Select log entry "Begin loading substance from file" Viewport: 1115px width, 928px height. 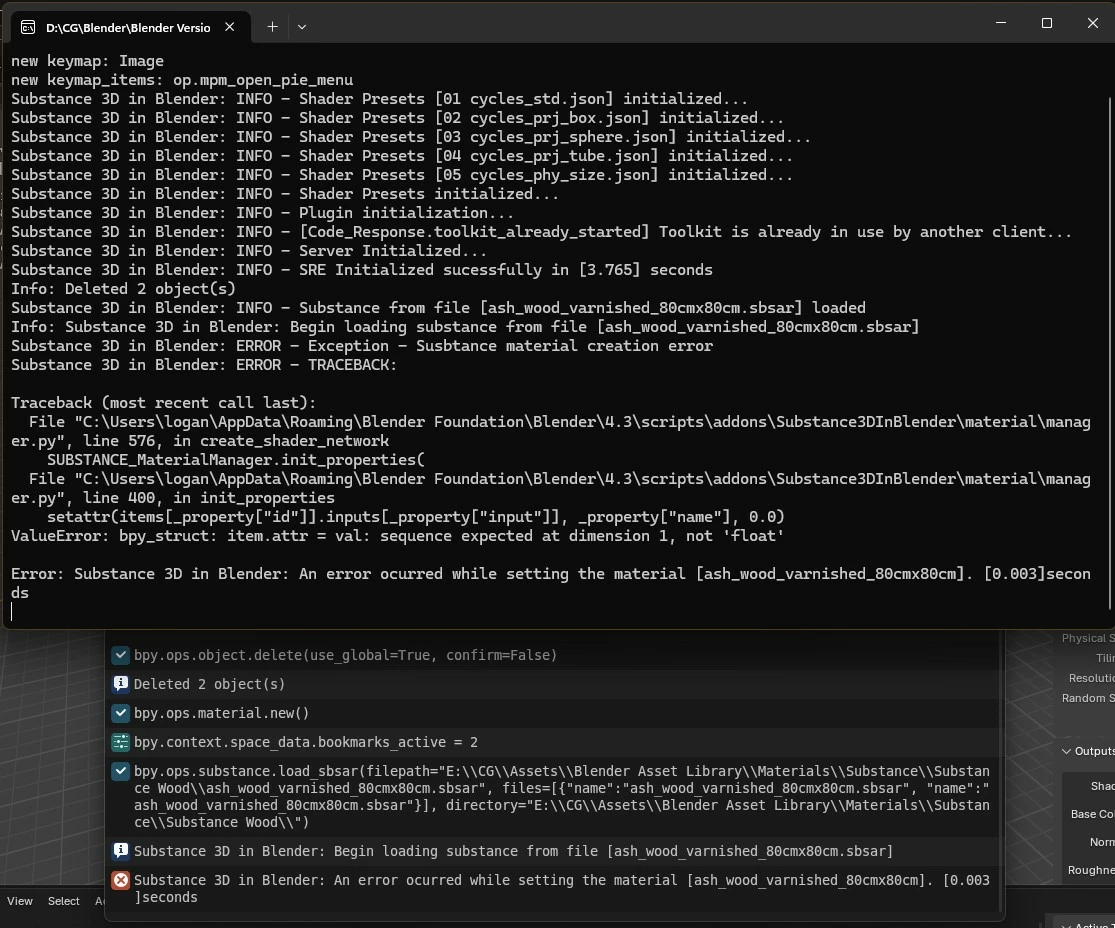[x=553, y=851]
